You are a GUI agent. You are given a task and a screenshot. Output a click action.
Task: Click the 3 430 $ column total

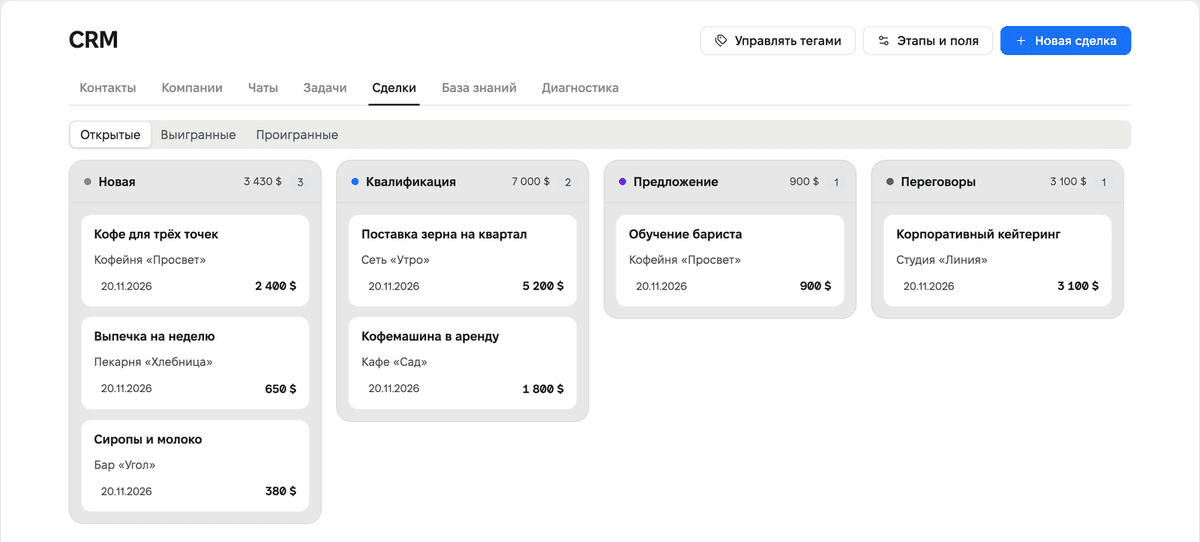tap(262, 182)
